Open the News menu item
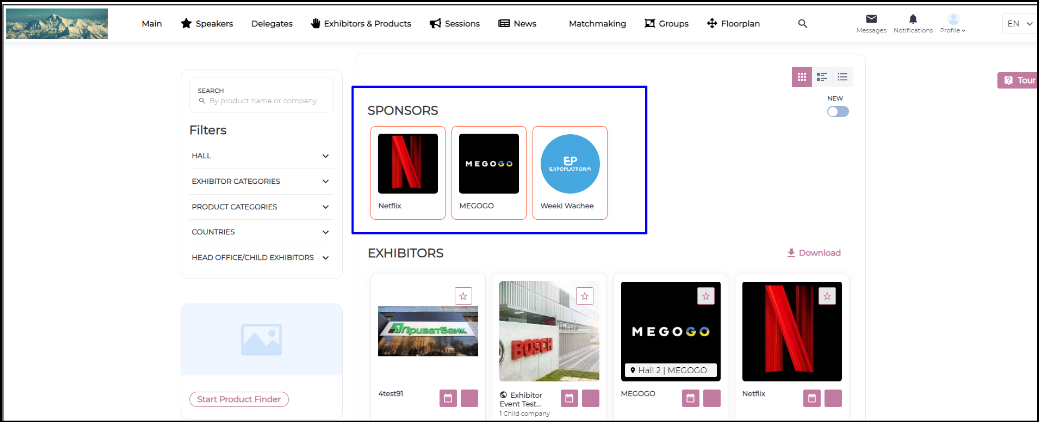The width and height of the screenshot is (1039, 422). pos(517,24)
